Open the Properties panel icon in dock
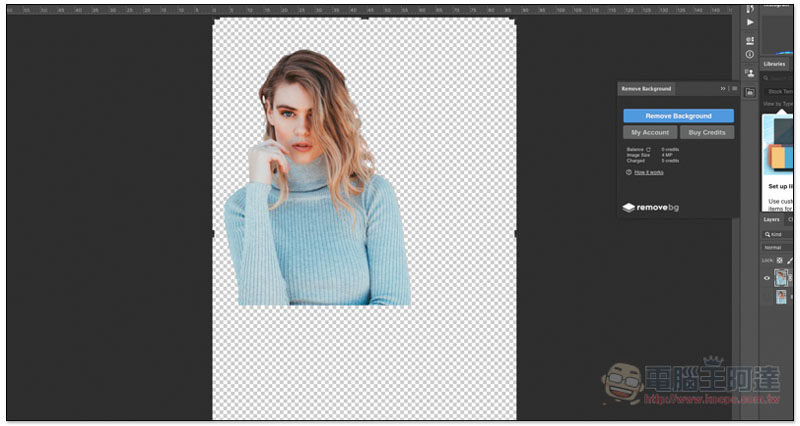Image resolution: width=800 pixels, height=426 pixels. 749,41
